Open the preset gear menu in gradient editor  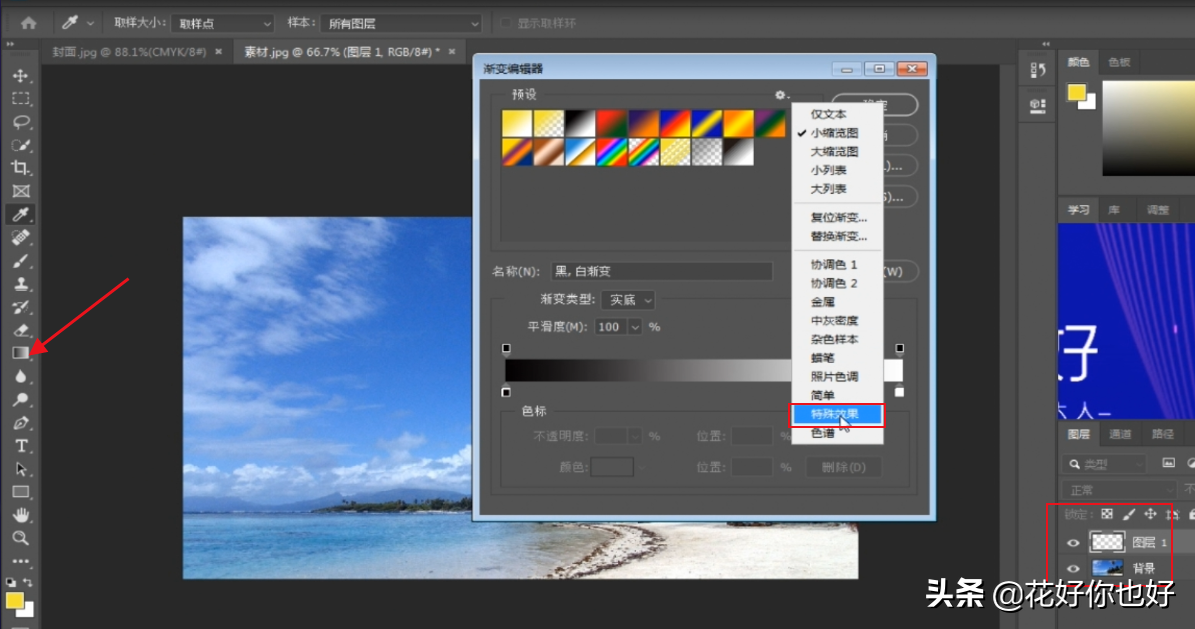pyautogui.click(x=781, y=95)
